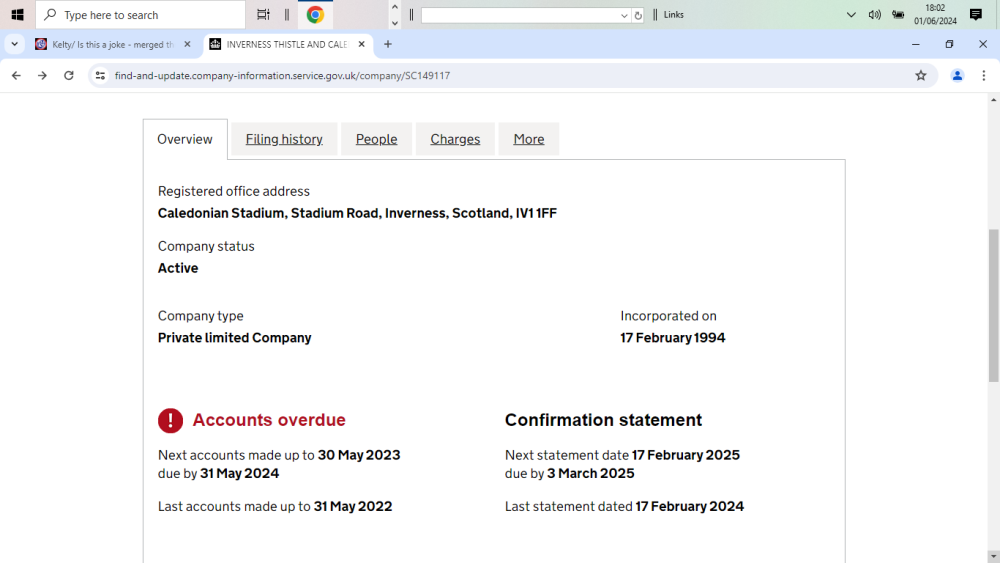Open the Windows Start menu

click(x=17, y=14)
